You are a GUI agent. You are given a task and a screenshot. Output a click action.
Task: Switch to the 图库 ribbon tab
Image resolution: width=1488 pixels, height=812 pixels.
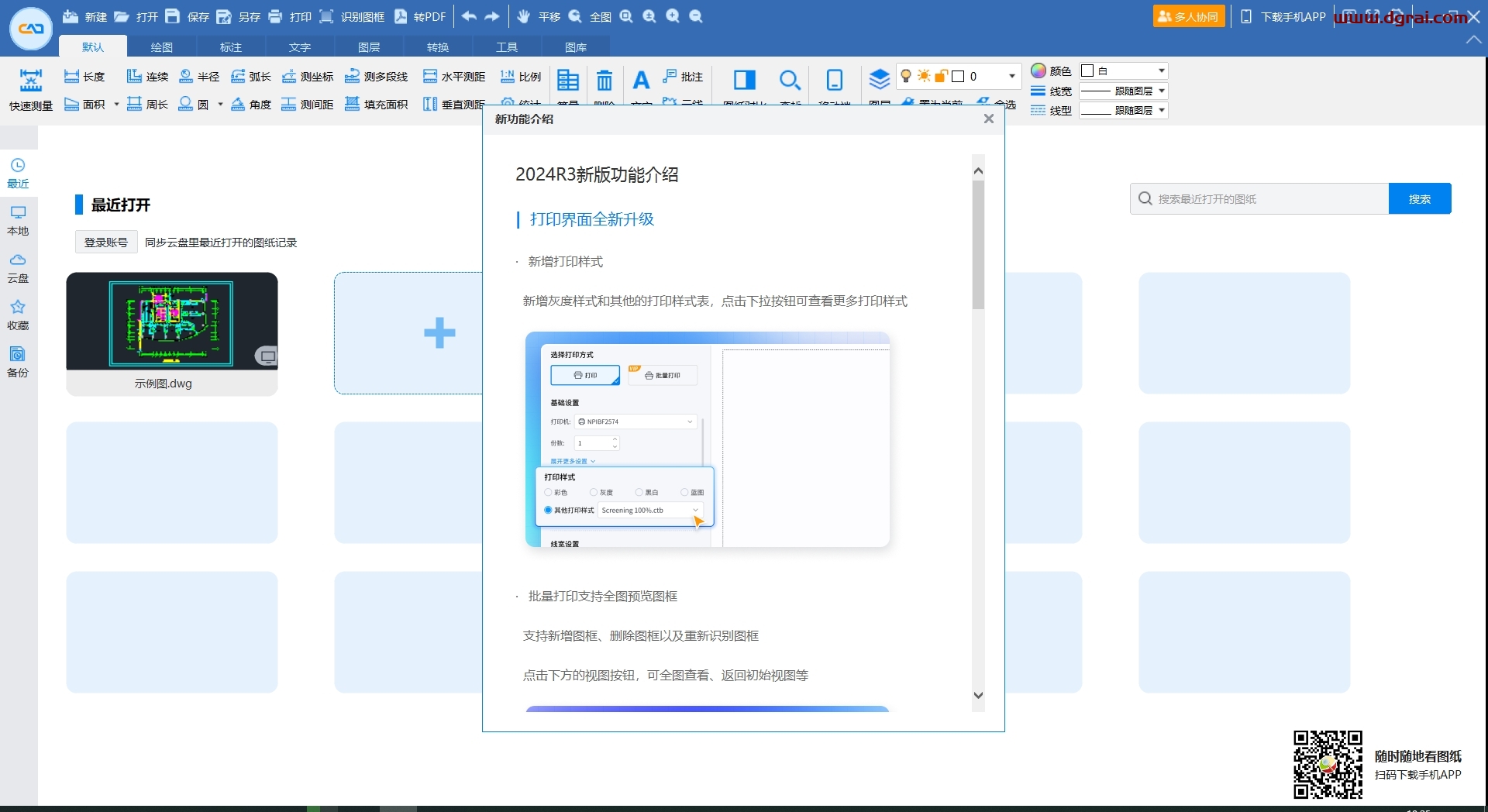575,46
